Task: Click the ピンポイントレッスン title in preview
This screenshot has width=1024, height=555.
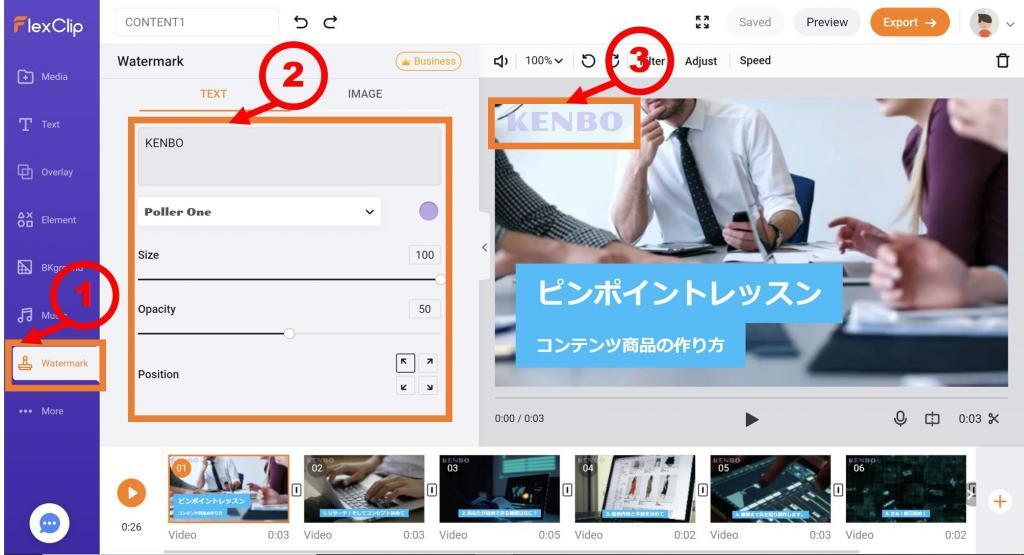Action: (x=679, y=293)
